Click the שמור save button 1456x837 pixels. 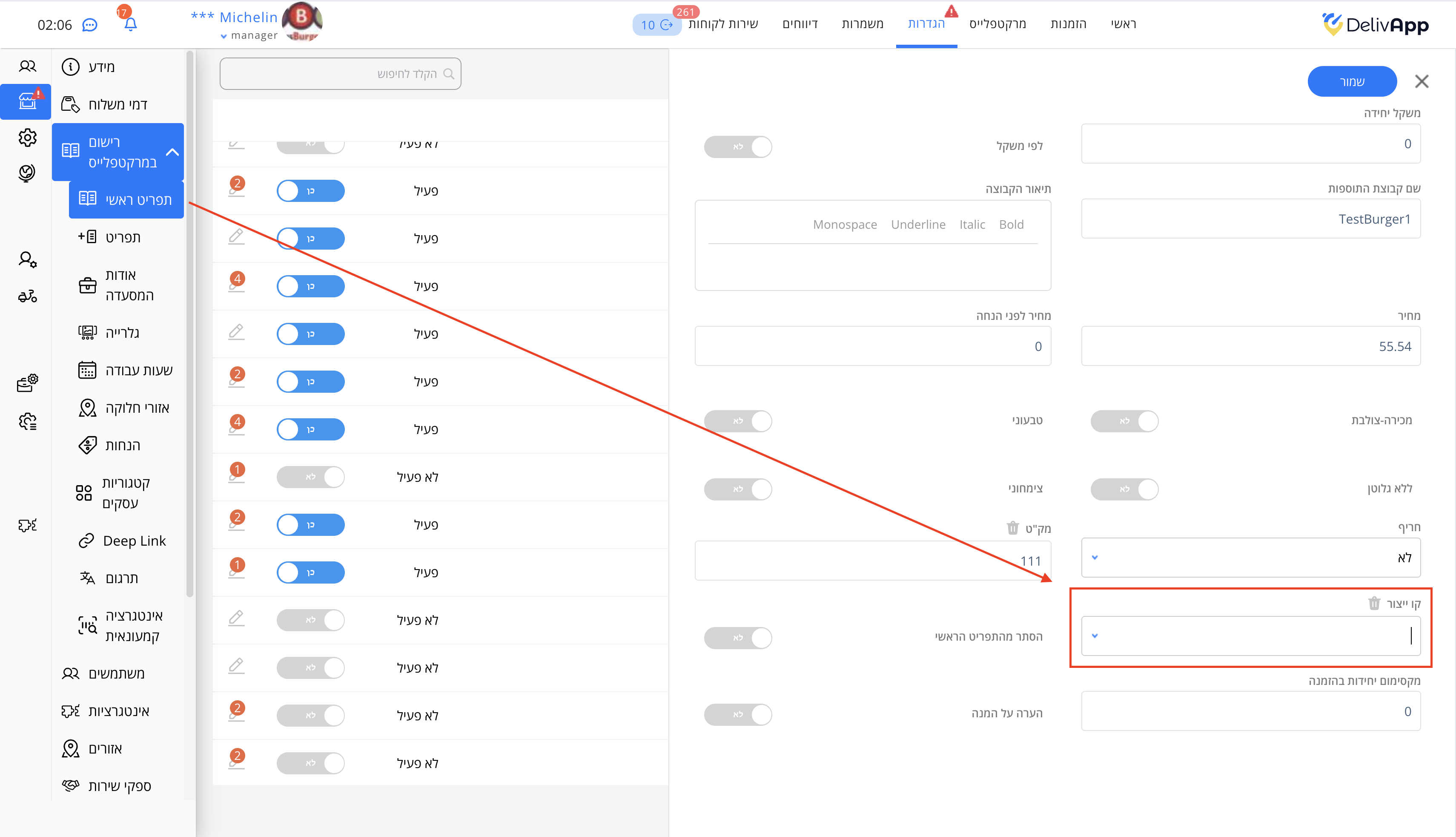coord(1351,81)
